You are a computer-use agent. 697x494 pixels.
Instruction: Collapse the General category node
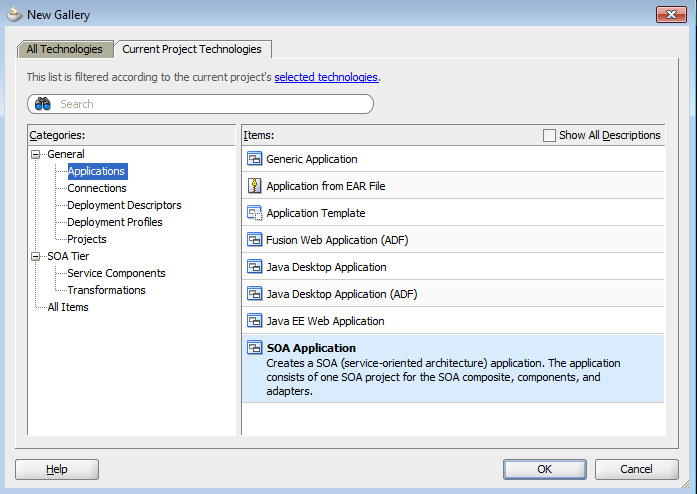pos(37,154)
